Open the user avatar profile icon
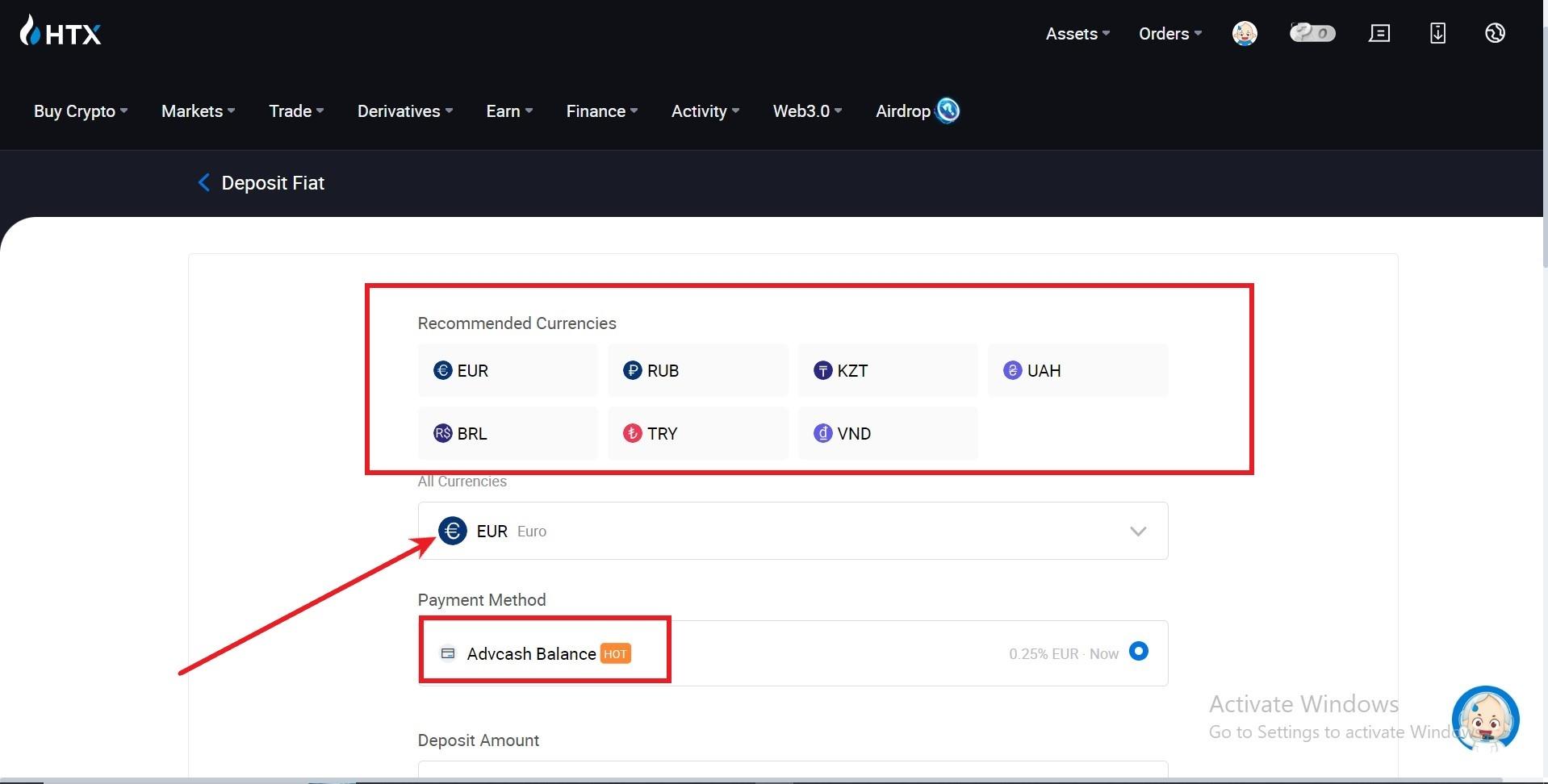 (1245, 33)
